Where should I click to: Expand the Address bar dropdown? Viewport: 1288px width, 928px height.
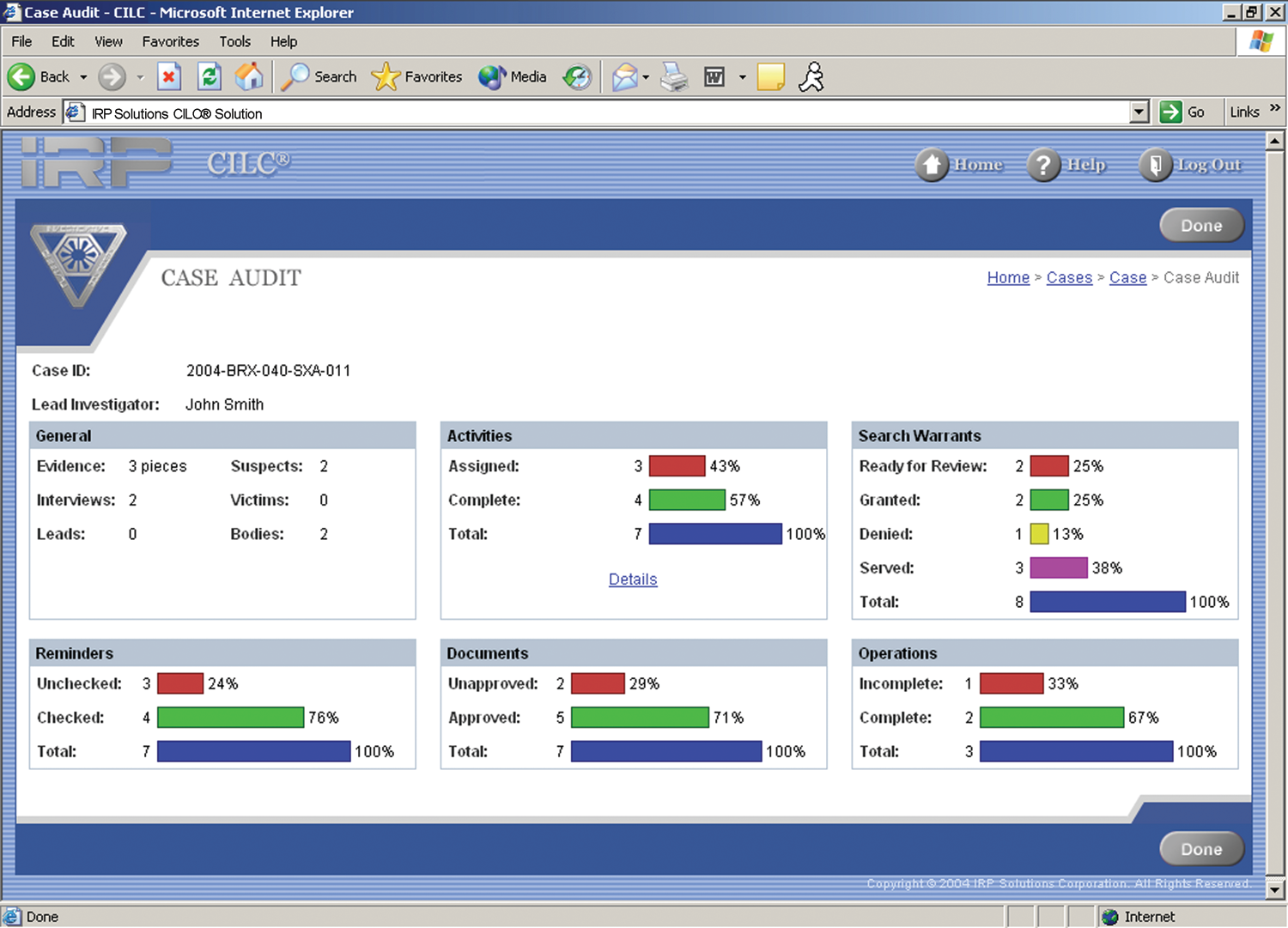point(1139,112)
